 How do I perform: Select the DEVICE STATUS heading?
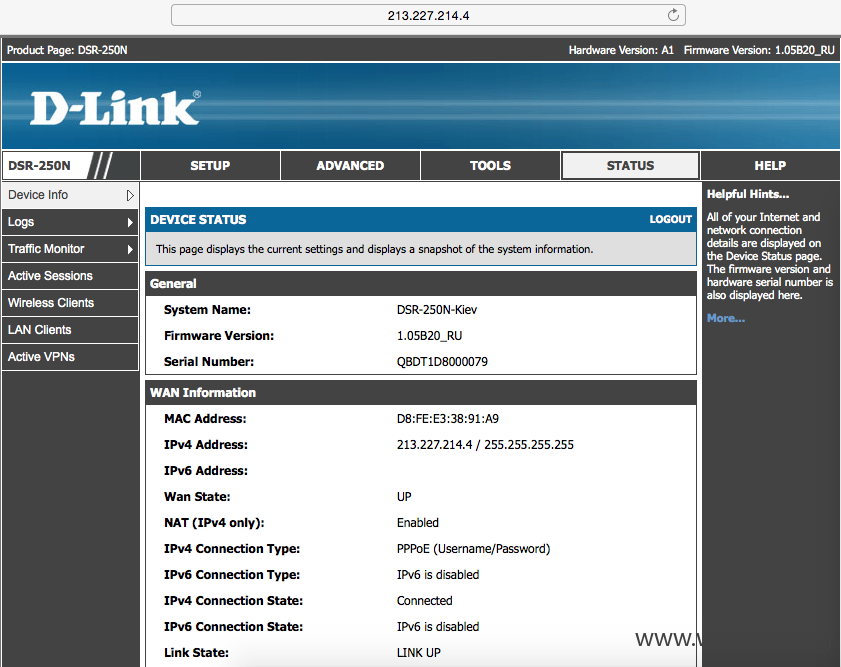click(x=198, y=219)
